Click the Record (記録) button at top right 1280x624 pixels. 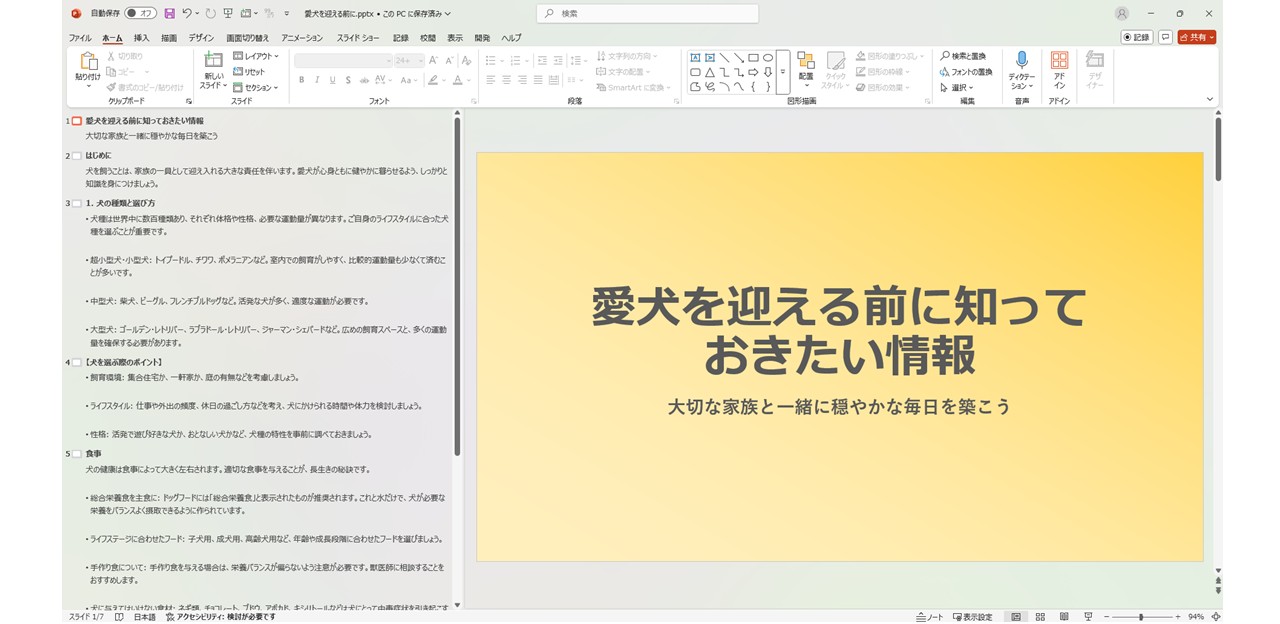pyautogui.click(x=1136, y=37)
